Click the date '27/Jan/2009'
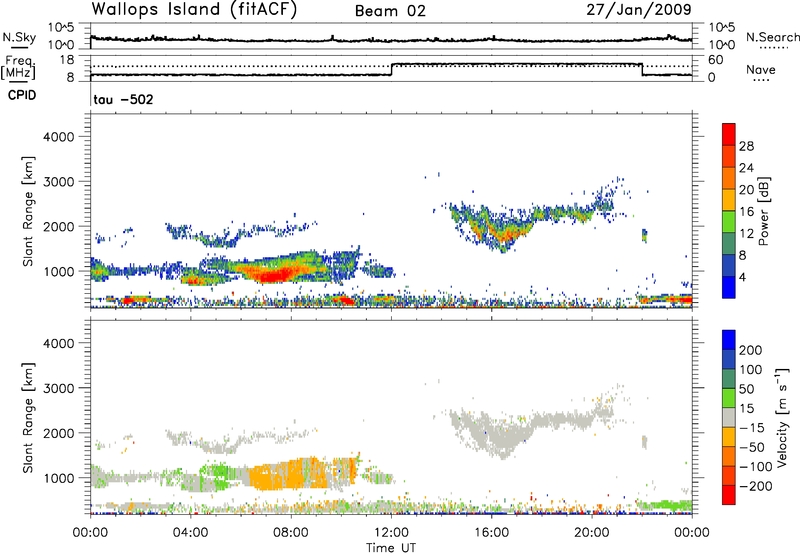Viewport: 800px width, 554px height. 639,10
